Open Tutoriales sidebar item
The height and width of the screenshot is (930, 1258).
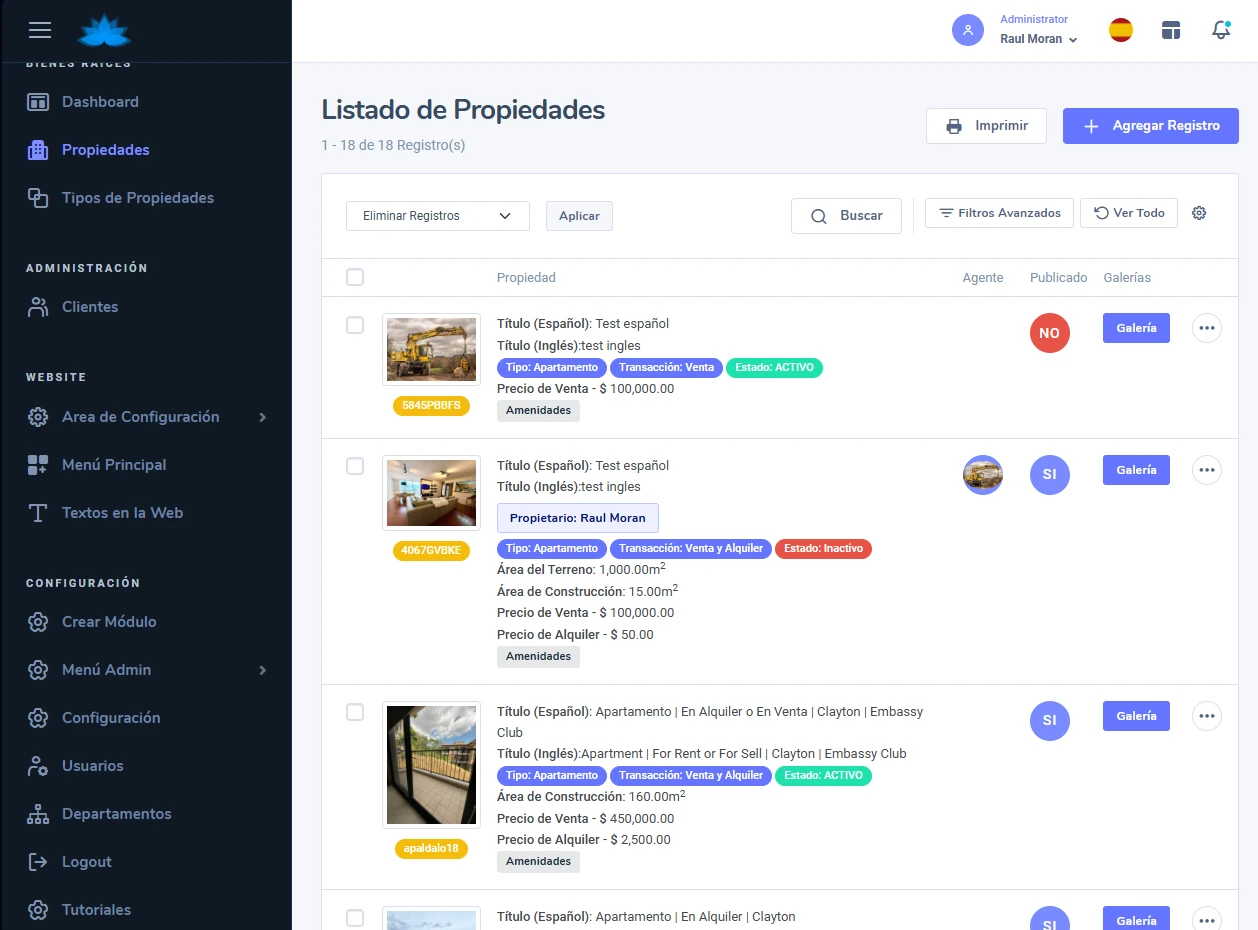tap(97, 910)
